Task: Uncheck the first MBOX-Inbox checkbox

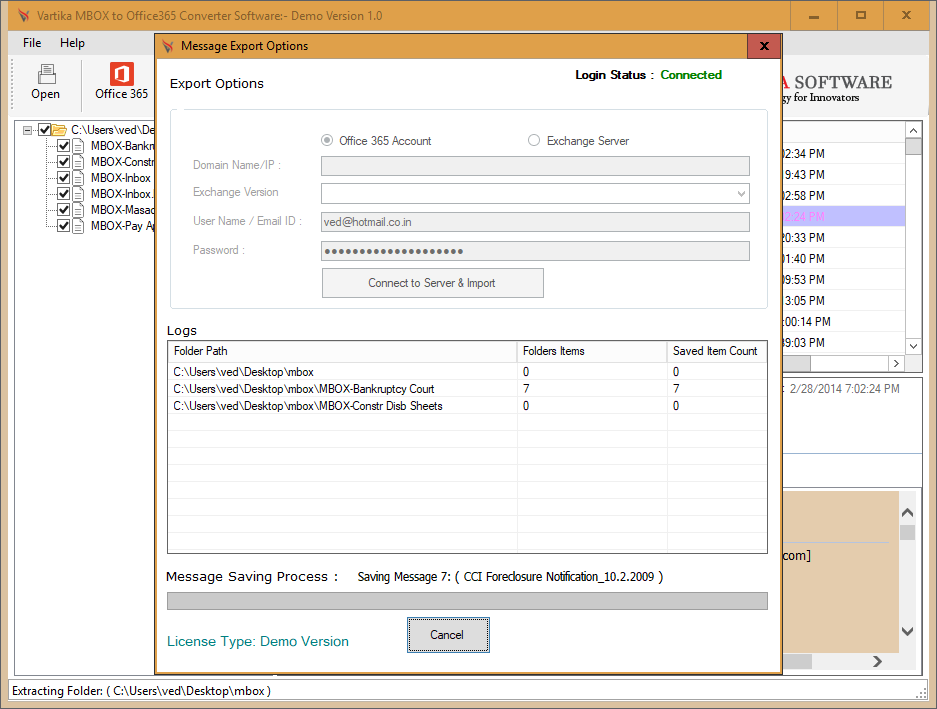Action: (63, 178)
